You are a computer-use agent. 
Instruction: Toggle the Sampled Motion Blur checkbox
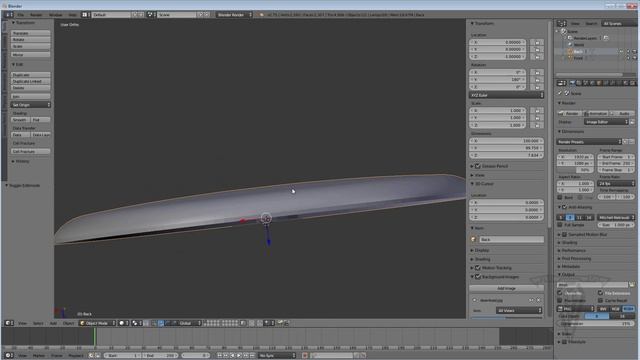tap(564, 235)
